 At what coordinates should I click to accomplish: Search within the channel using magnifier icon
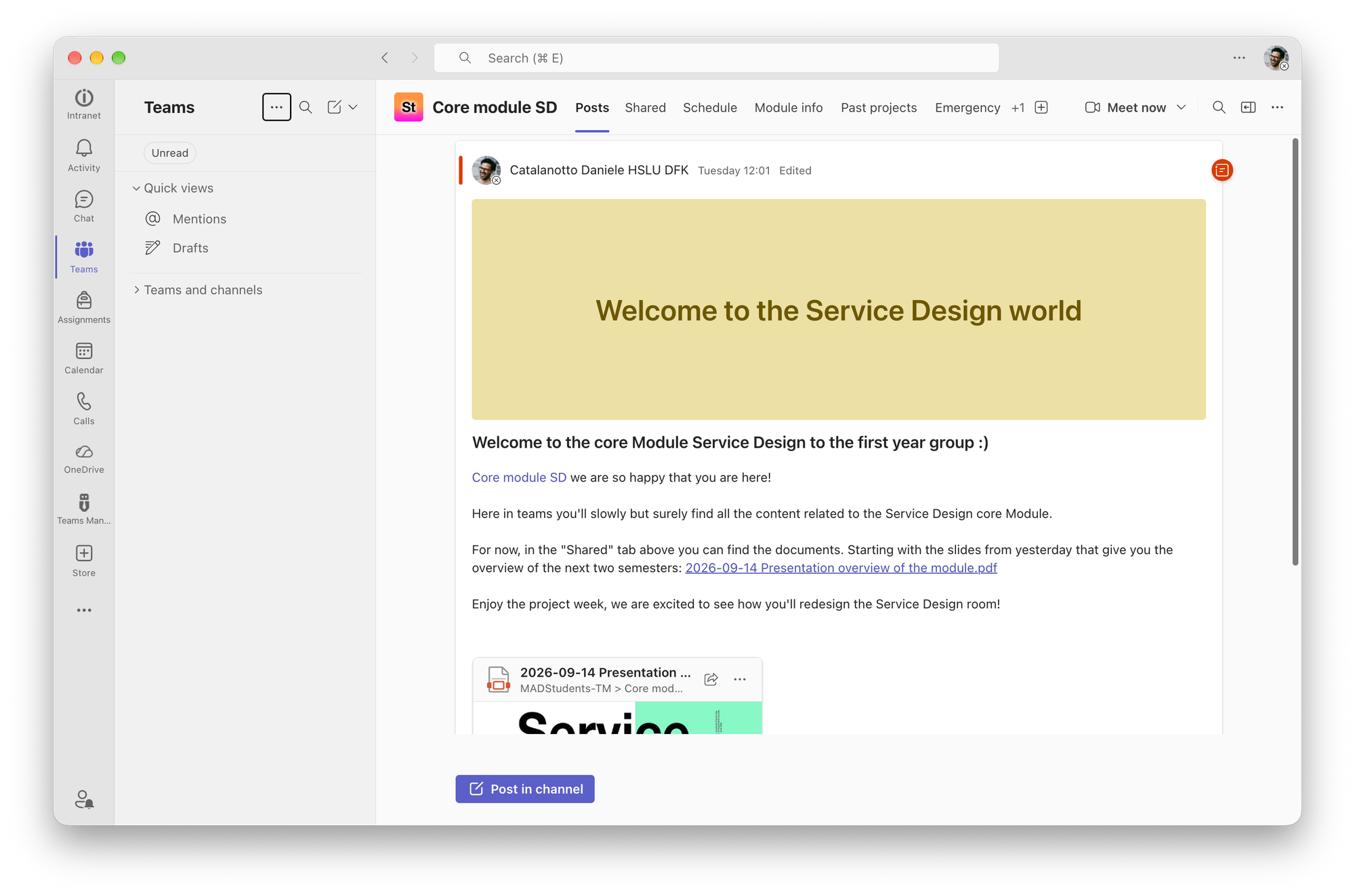pos(1218,107)
